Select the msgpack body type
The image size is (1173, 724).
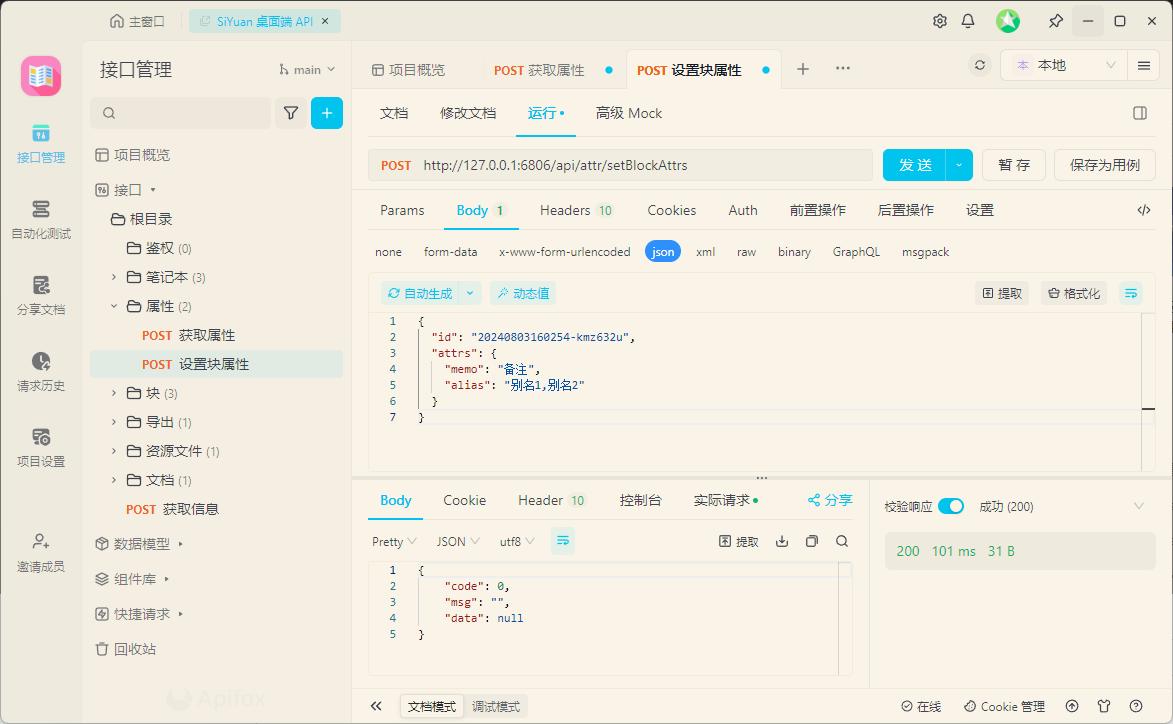point(925,252)
